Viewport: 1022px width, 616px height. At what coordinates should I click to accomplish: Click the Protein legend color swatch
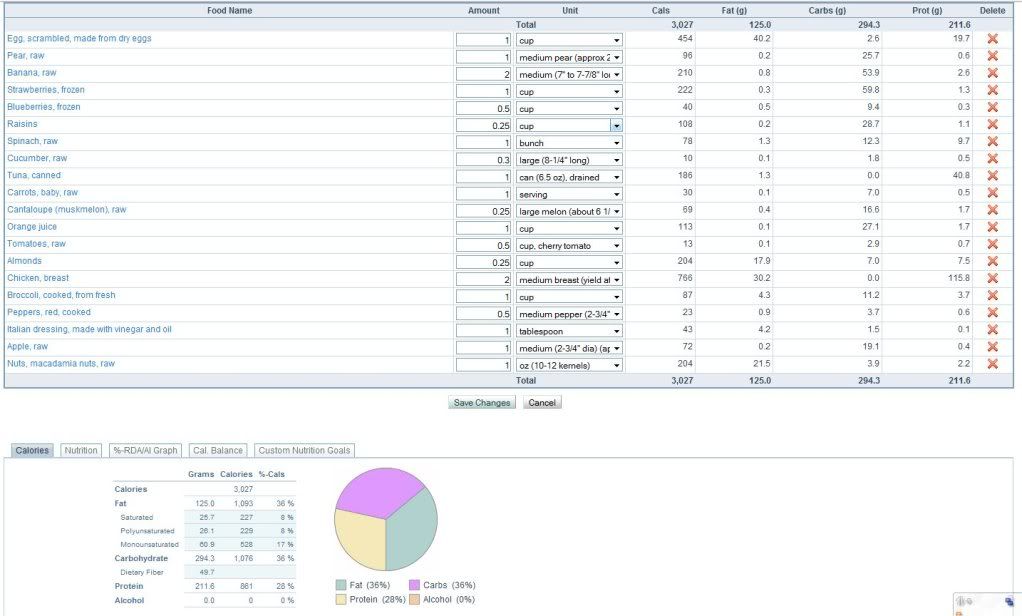pyautogui.click(x=341, y=599)
